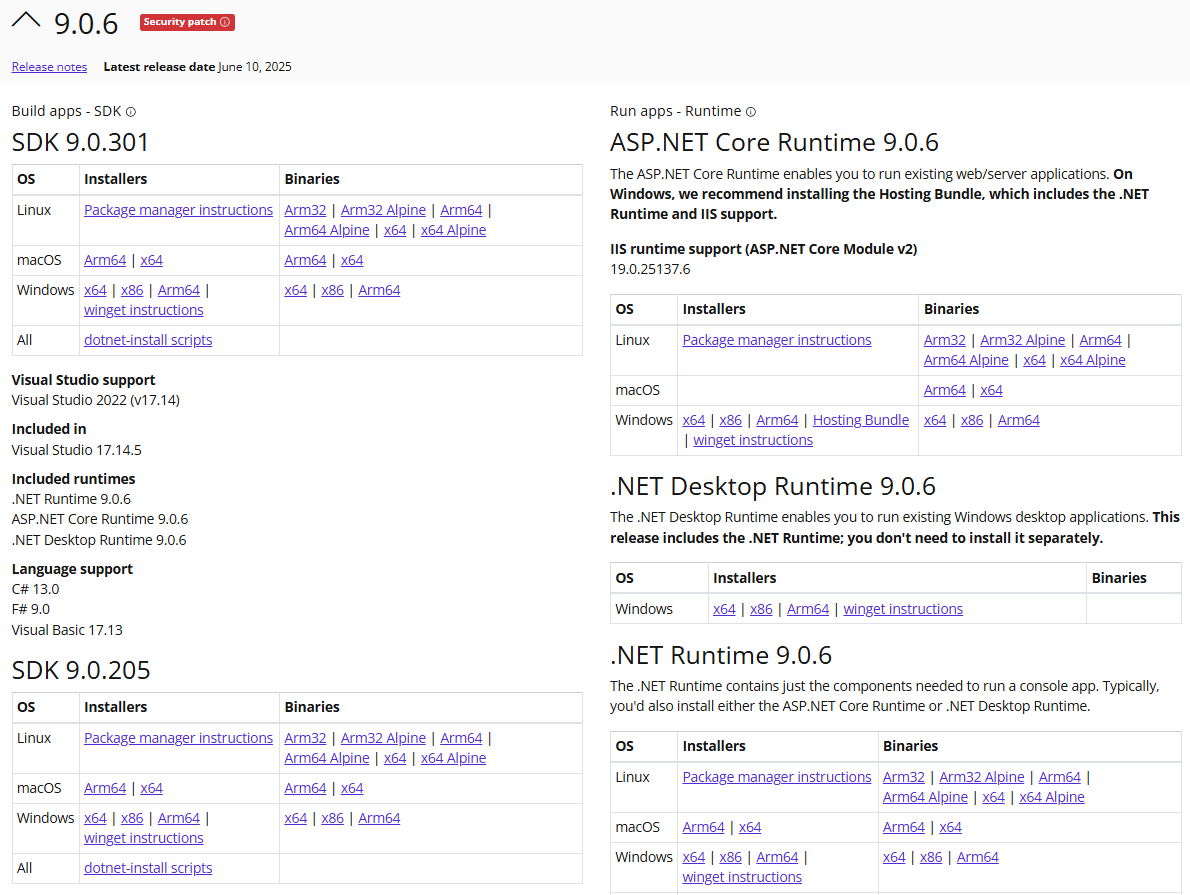Viewport: 1190px width, 895px height.
Task: Open dotnet-install scripts link under SDK 9.0.205
Action: tap(148, 868)
